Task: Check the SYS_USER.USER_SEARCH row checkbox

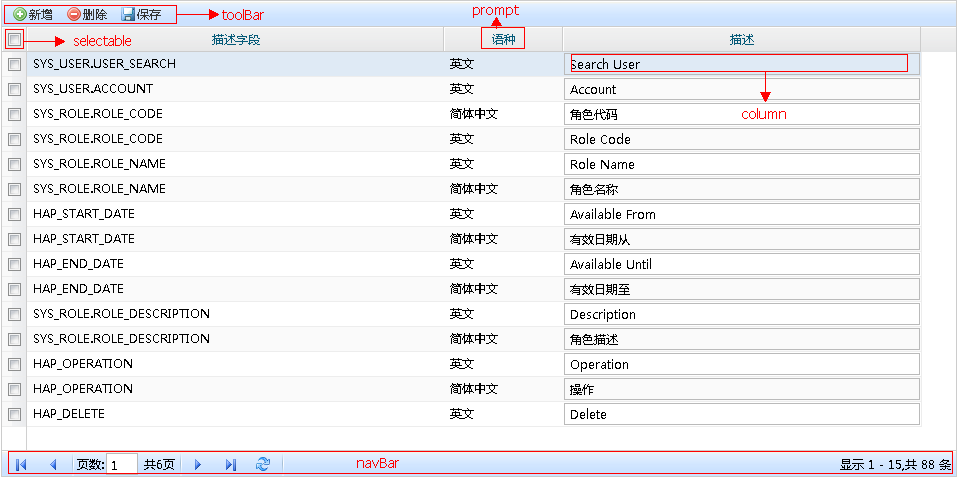Action: click(x=14, y=64)
